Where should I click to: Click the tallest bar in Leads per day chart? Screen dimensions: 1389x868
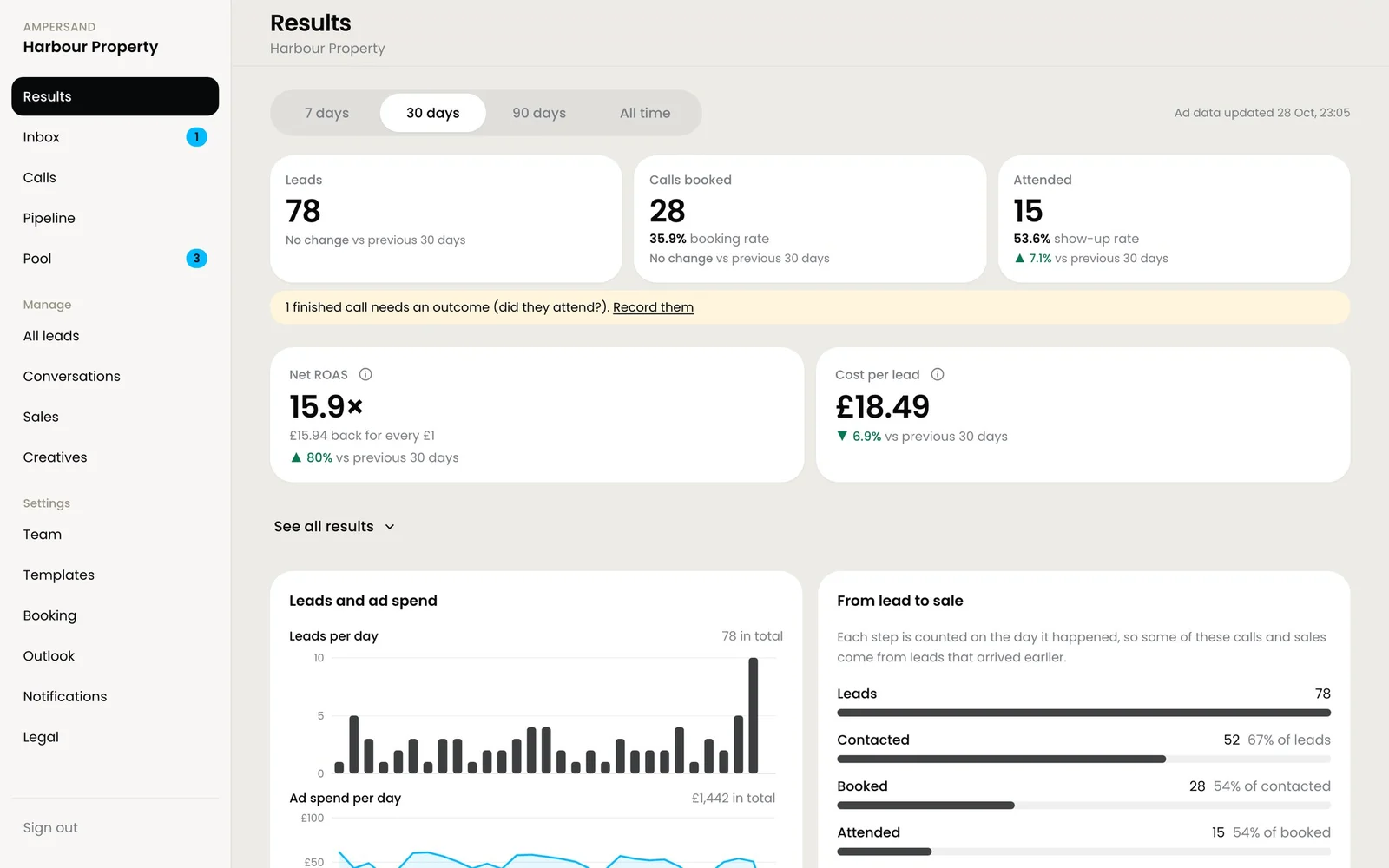click(x=753, y=715)
